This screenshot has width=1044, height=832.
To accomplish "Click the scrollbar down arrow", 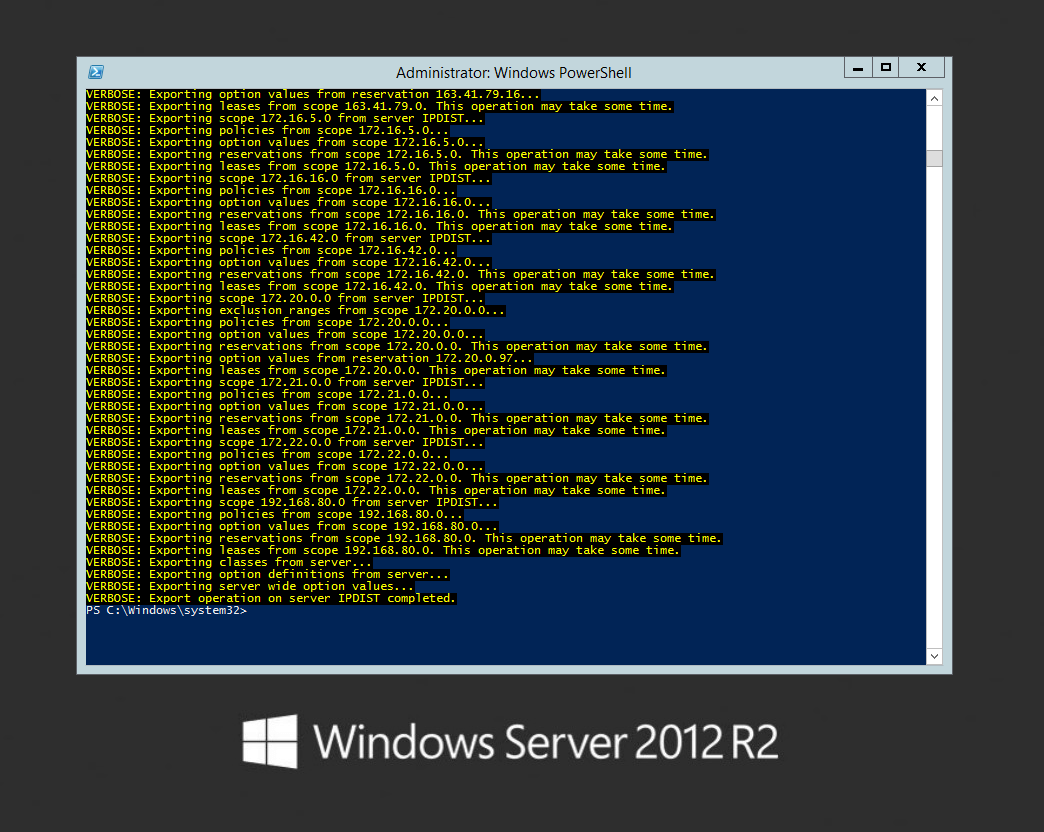I will 934,655.
